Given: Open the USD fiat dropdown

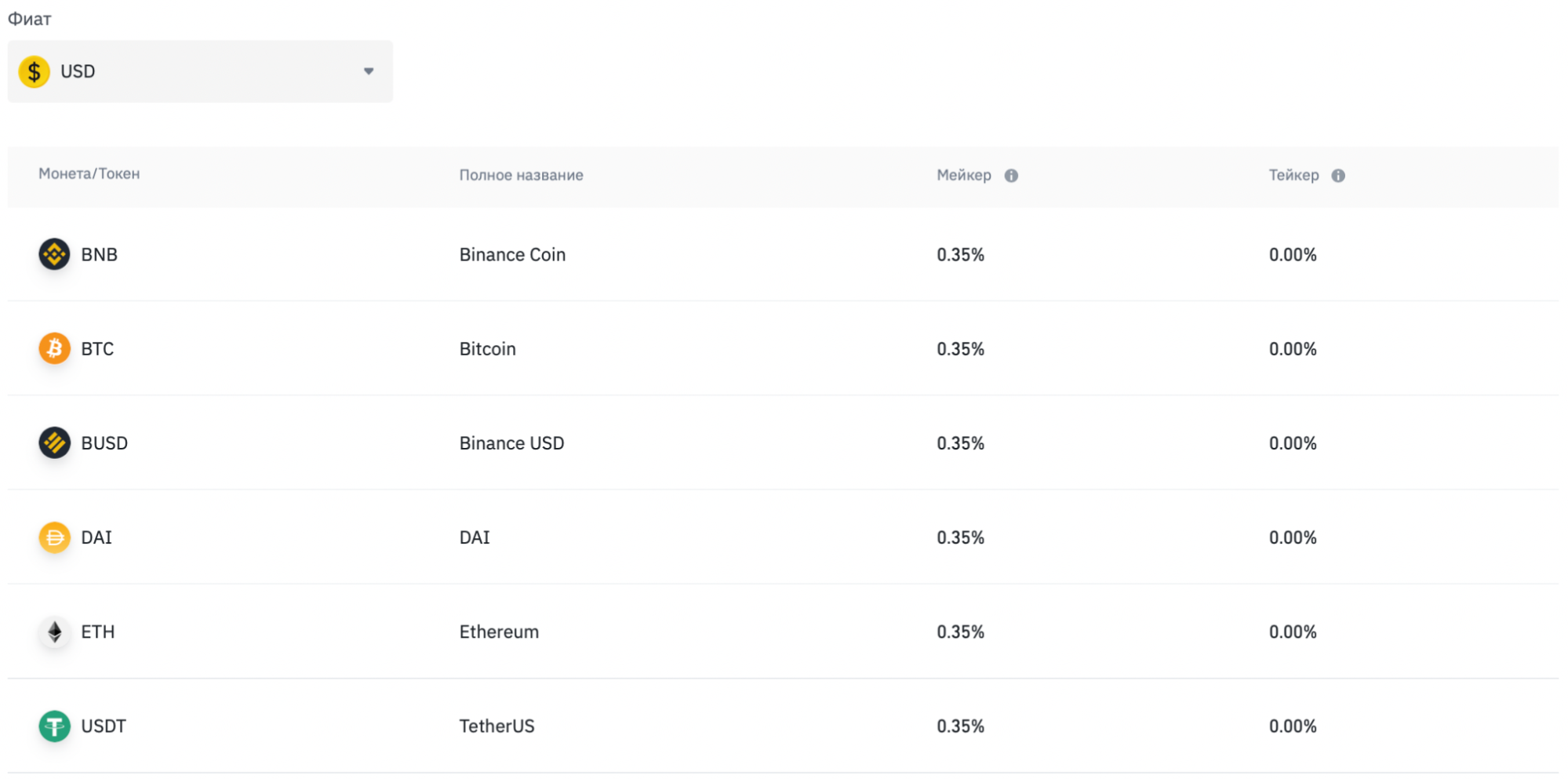Looking at the screenshot, I should pos(200,71).
